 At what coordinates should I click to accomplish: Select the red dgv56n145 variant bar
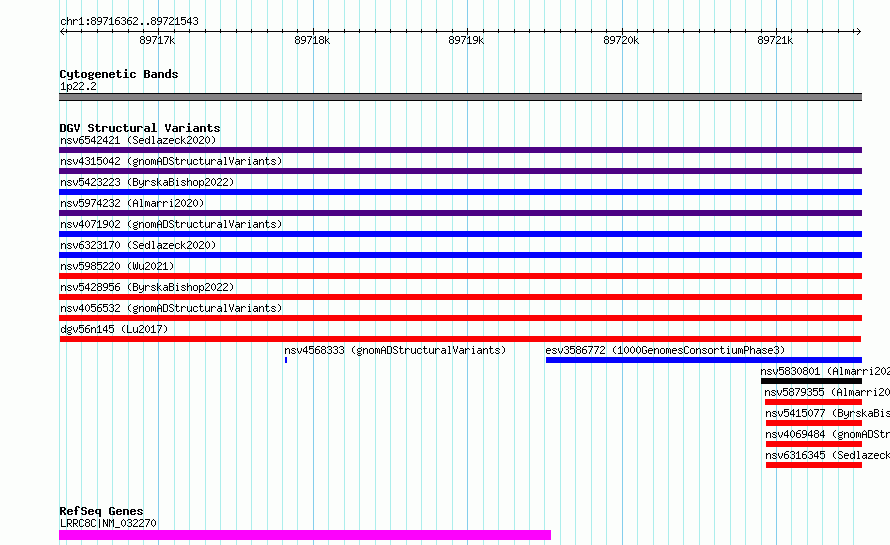tap(460, 339)
